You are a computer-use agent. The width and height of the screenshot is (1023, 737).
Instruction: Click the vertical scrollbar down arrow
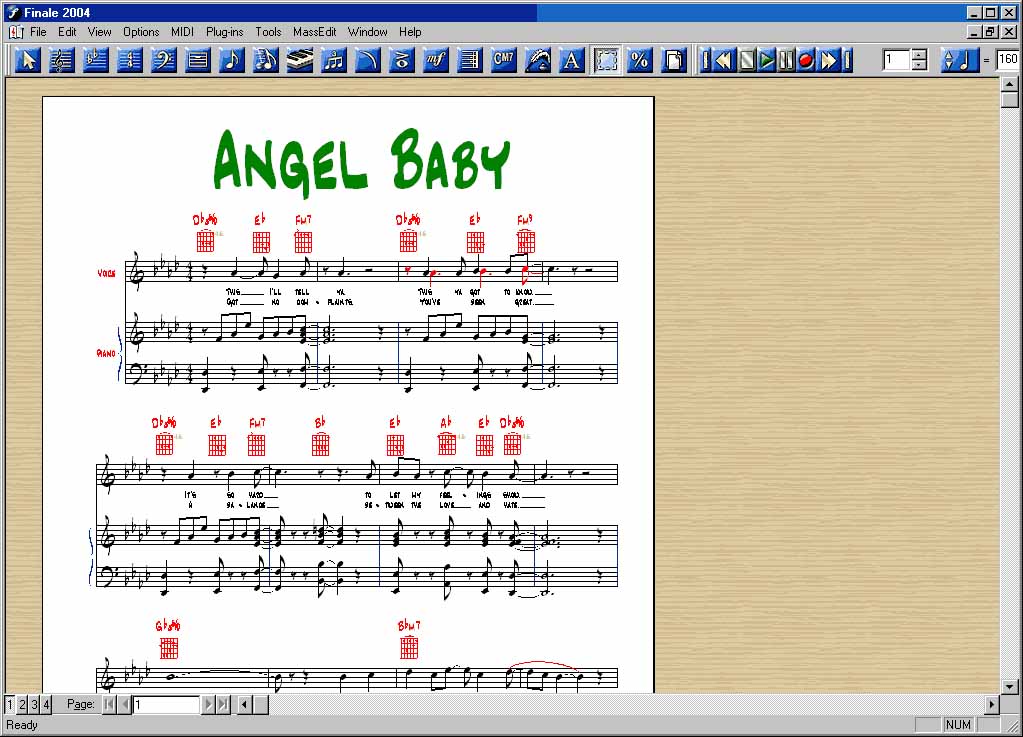[1010, 687]
